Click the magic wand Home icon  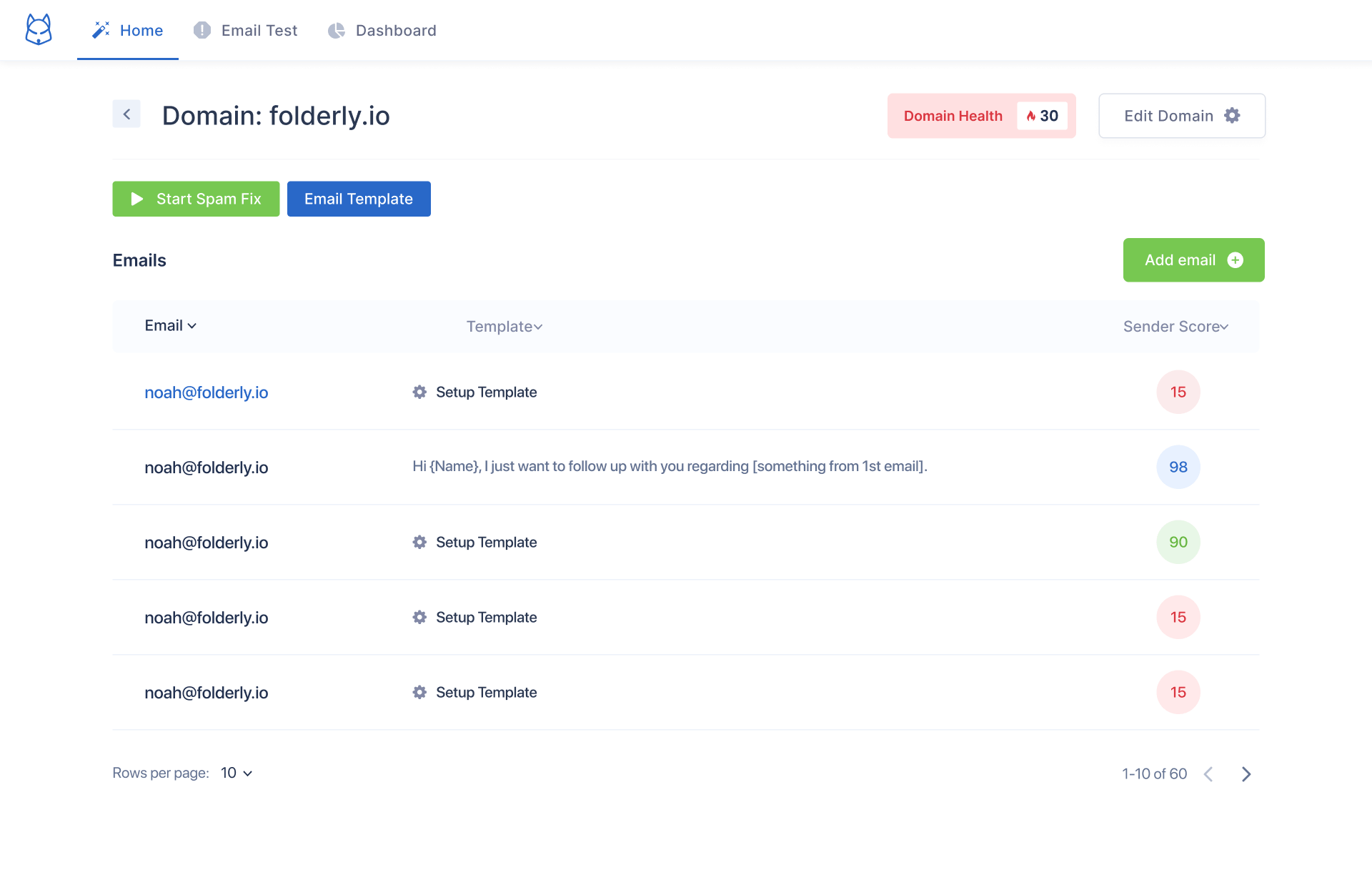click(101, 30)
